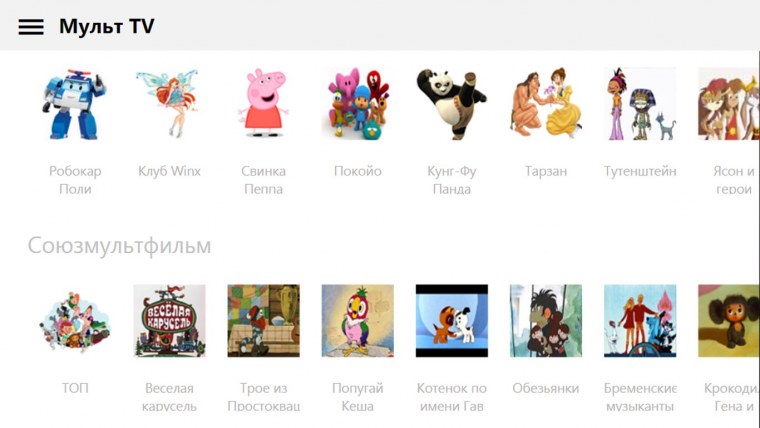Choose the Покойо characters thumbnail
The height and width of the screenshot is (428, 760).
(358, 103)
